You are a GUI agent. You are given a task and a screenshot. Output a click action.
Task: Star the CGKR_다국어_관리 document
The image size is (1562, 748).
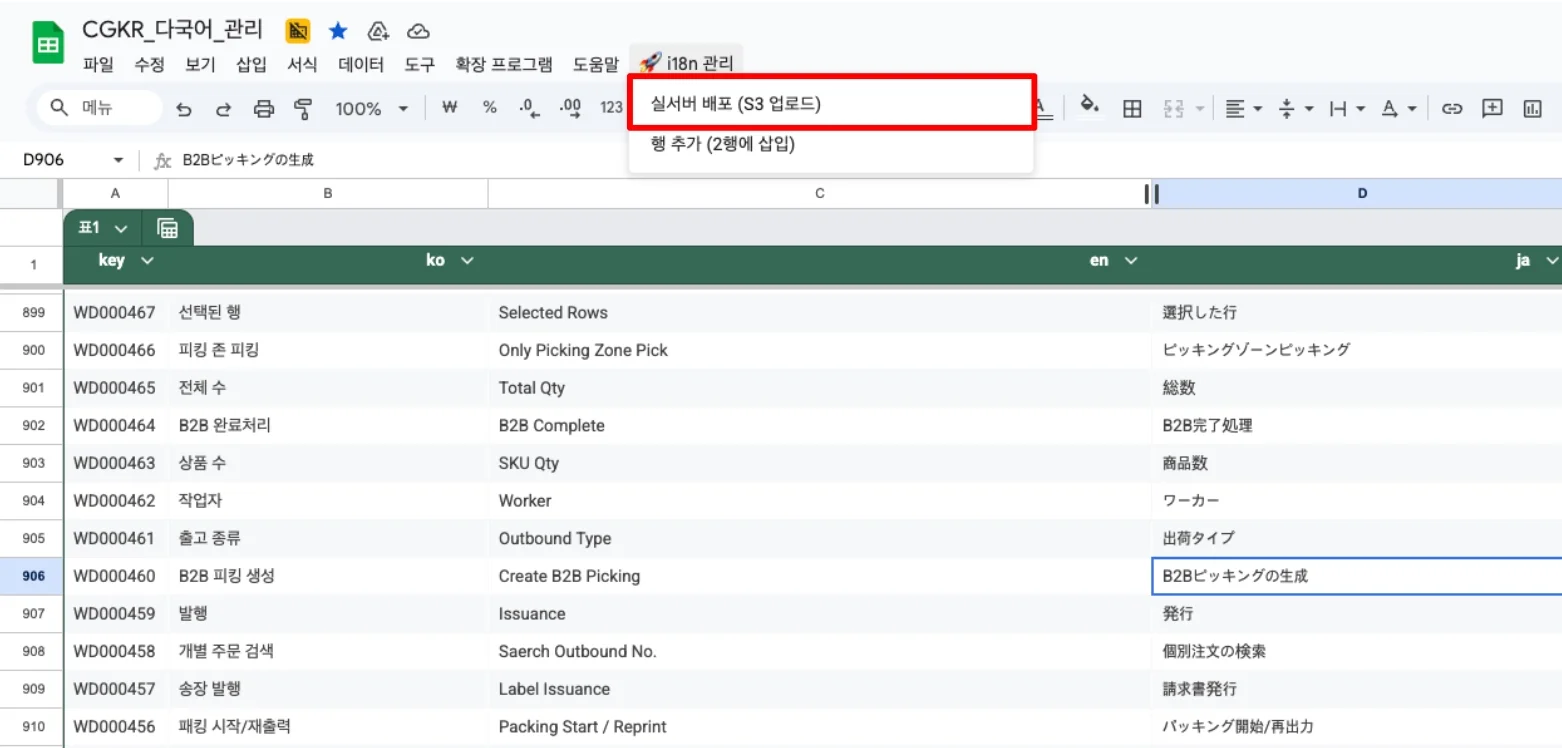337,31
